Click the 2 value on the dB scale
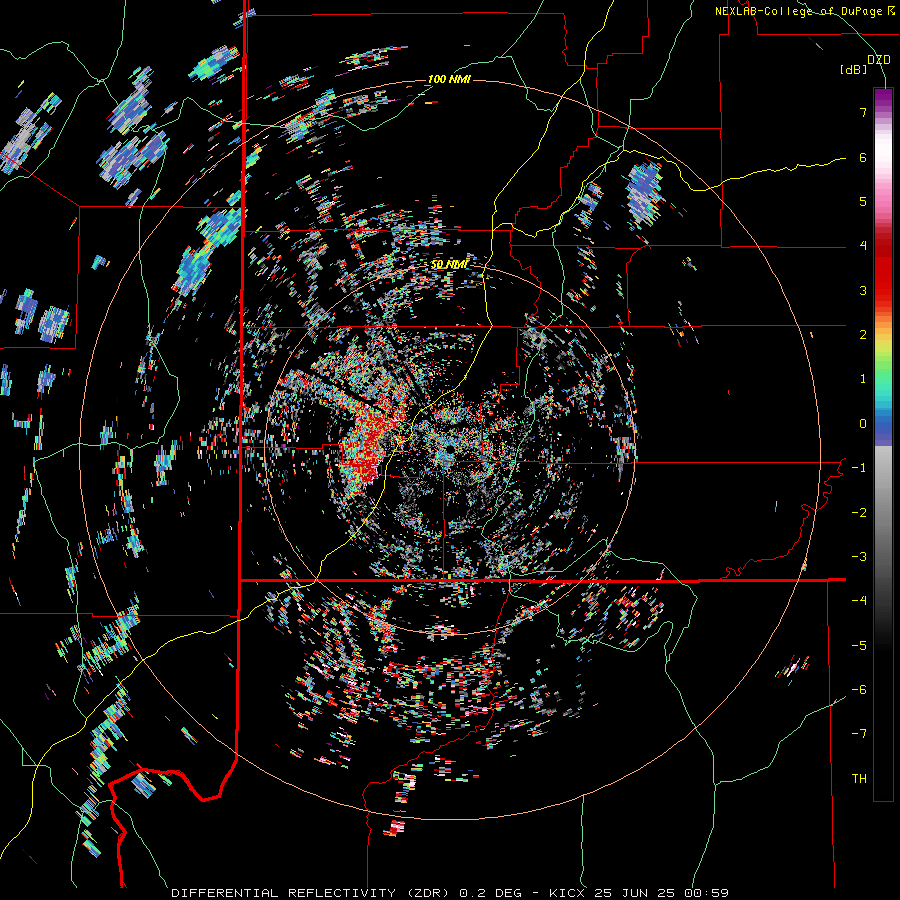The height and width of the screenshot is (900, 900). tap(863, 335)
